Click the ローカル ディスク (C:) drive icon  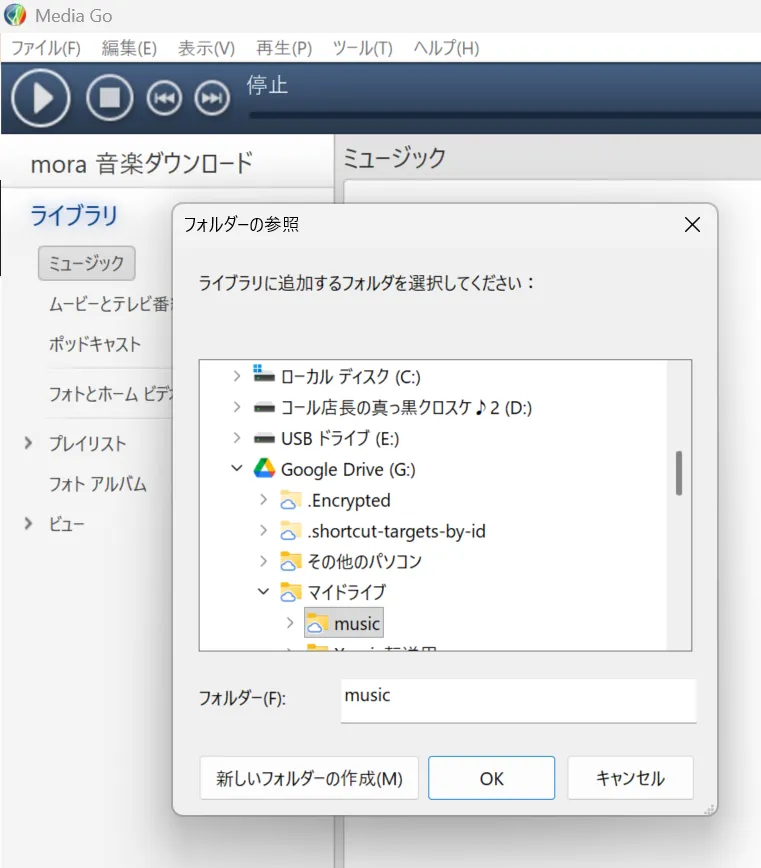click(x=264, y=376)
